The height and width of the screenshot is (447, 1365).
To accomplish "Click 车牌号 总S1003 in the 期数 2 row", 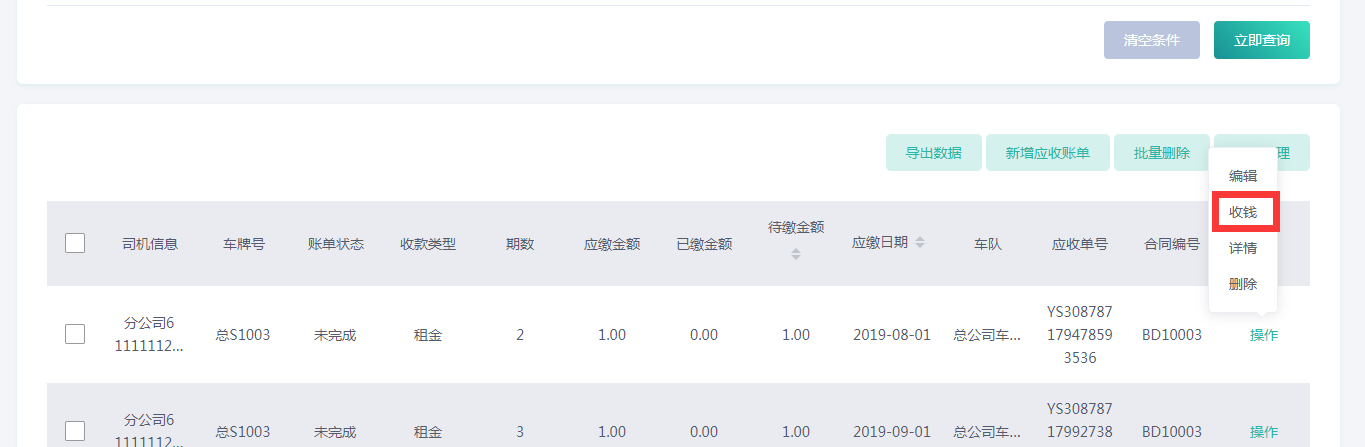I will 243,335.
